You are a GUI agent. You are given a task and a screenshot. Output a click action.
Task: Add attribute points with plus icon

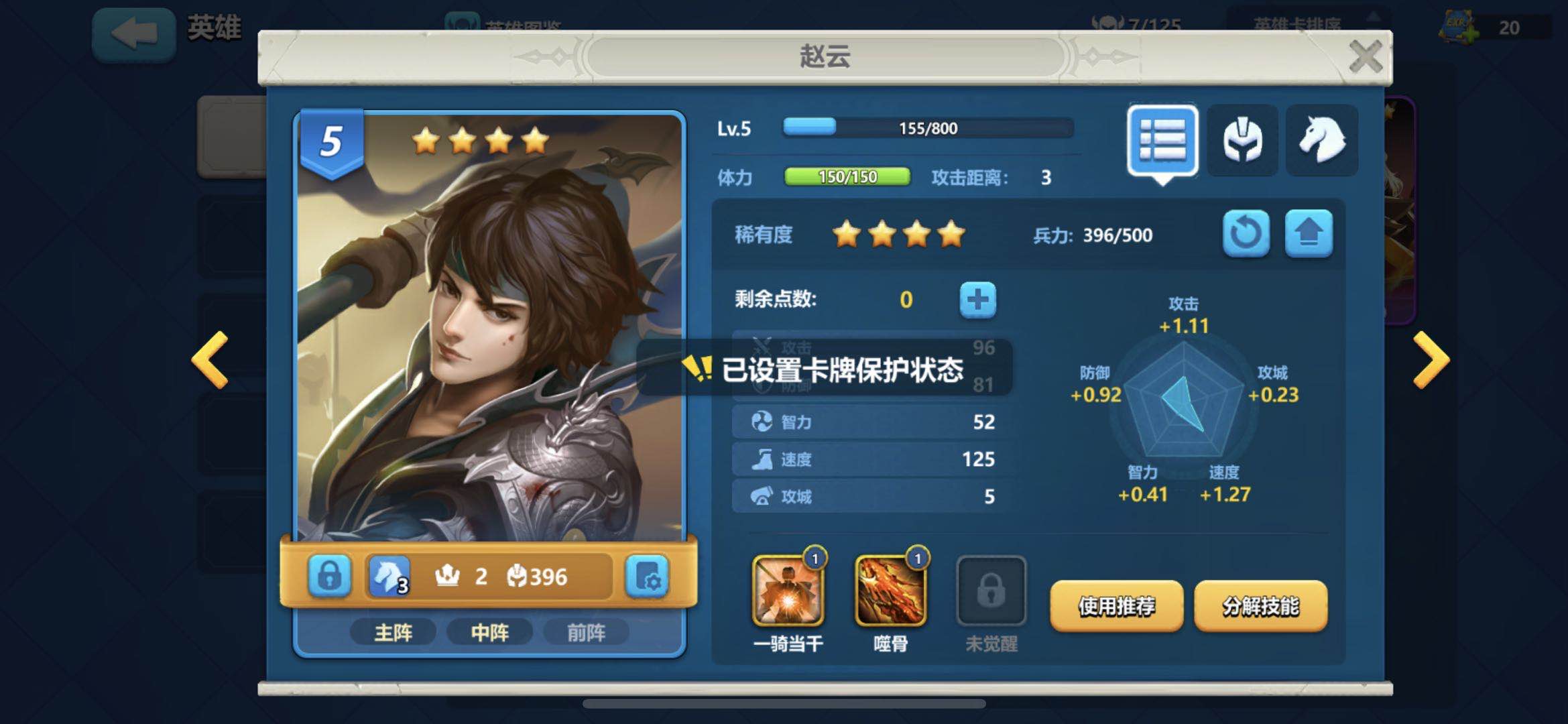[x=977, y=300]
